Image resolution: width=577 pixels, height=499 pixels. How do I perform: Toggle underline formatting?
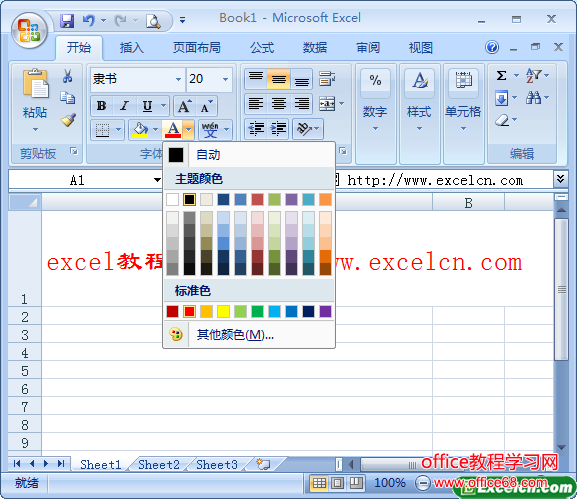click(x=147, y=106)
